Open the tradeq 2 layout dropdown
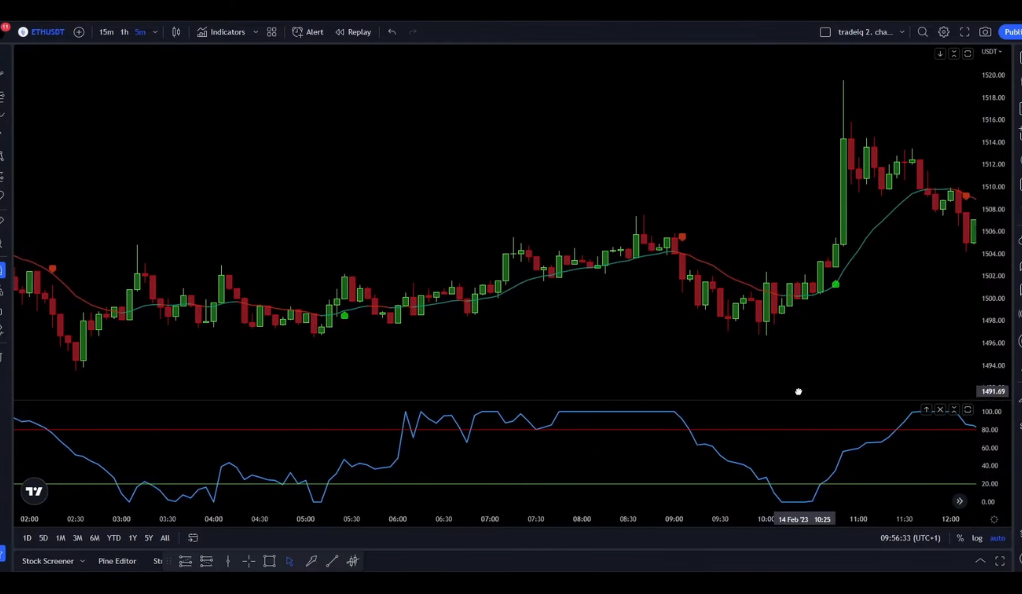This screenshot has width=1022, height=594. point(901,31)
